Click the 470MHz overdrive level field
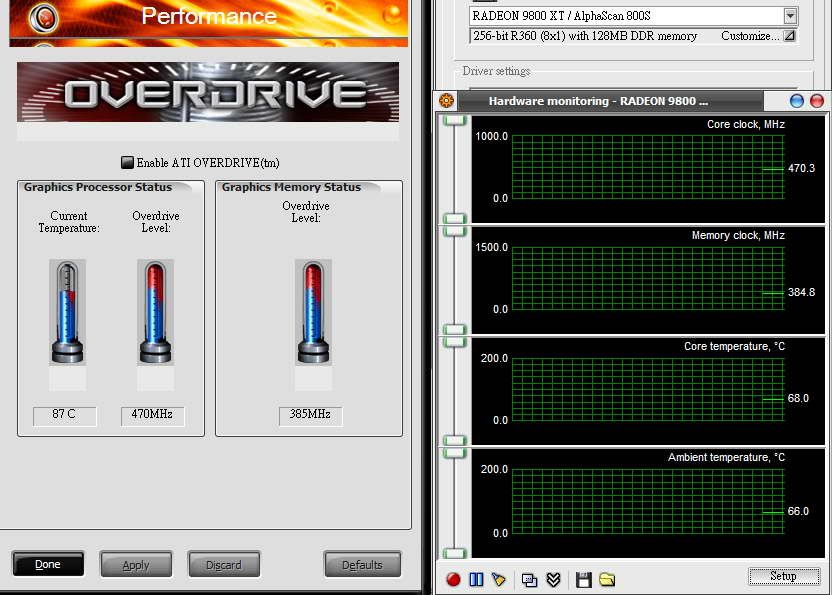This screenshot has width=832, height=595. 153,416
